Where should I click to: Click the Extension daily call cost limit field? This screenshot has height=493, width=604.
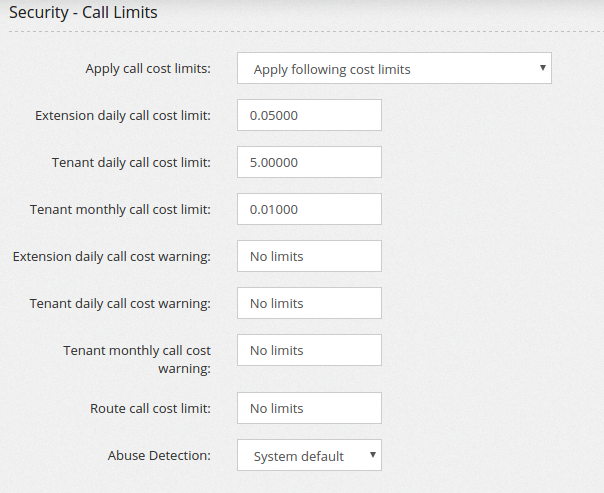pyautogui.click(x=309, y=115)
